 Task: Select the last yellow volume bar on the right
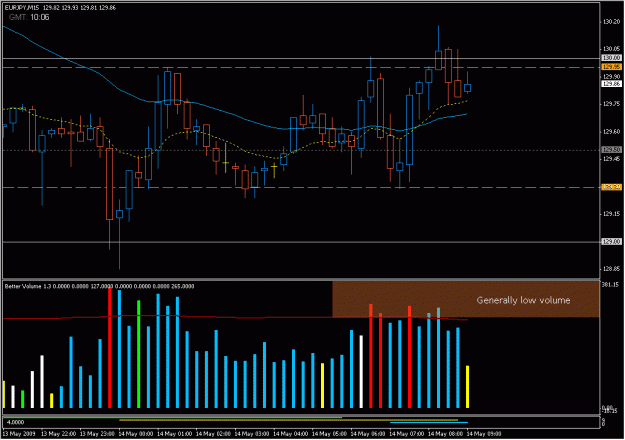pos(468,387)
